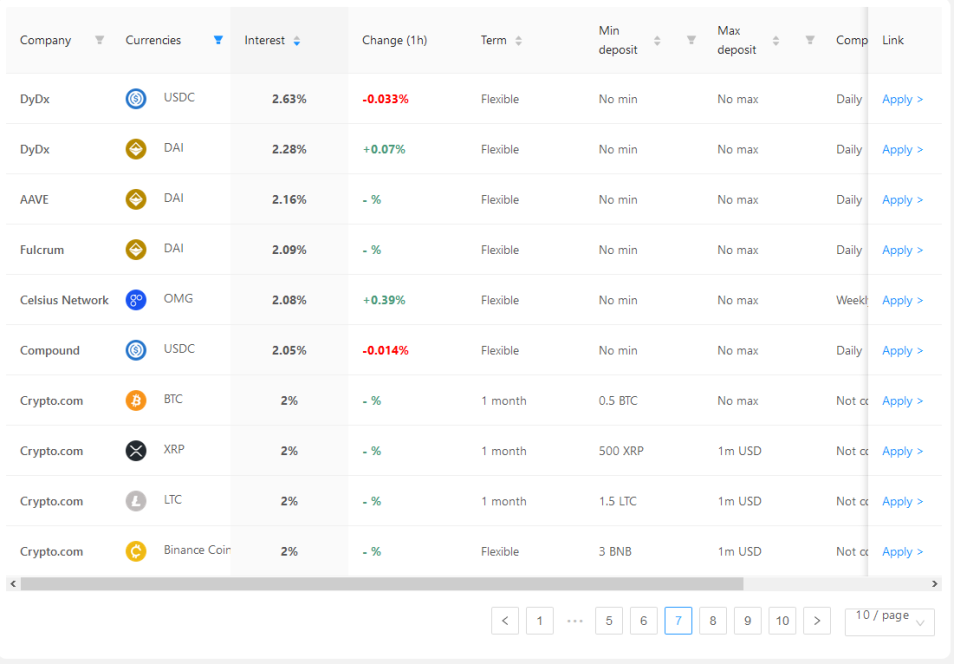Open the Company column filter icon
The height and width of the screenshot is (664, 954).
[99, 40]
